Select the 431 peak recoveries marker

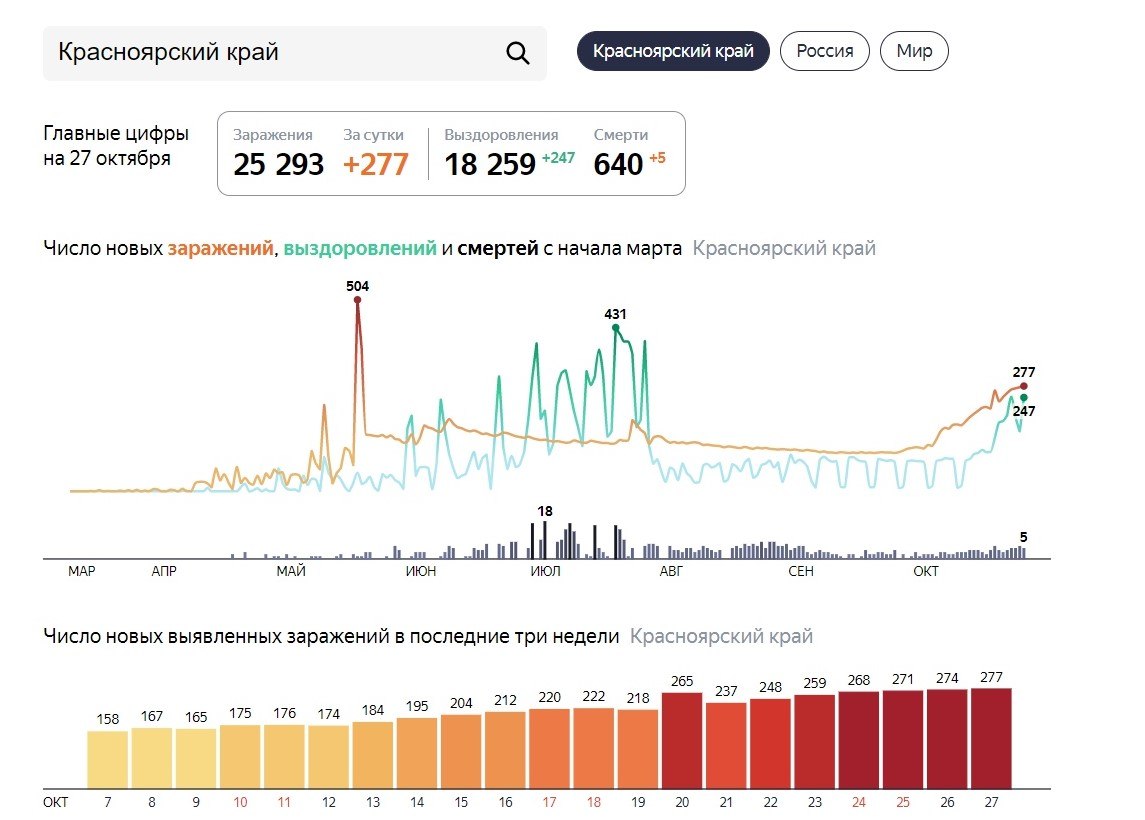coord(616,328)
